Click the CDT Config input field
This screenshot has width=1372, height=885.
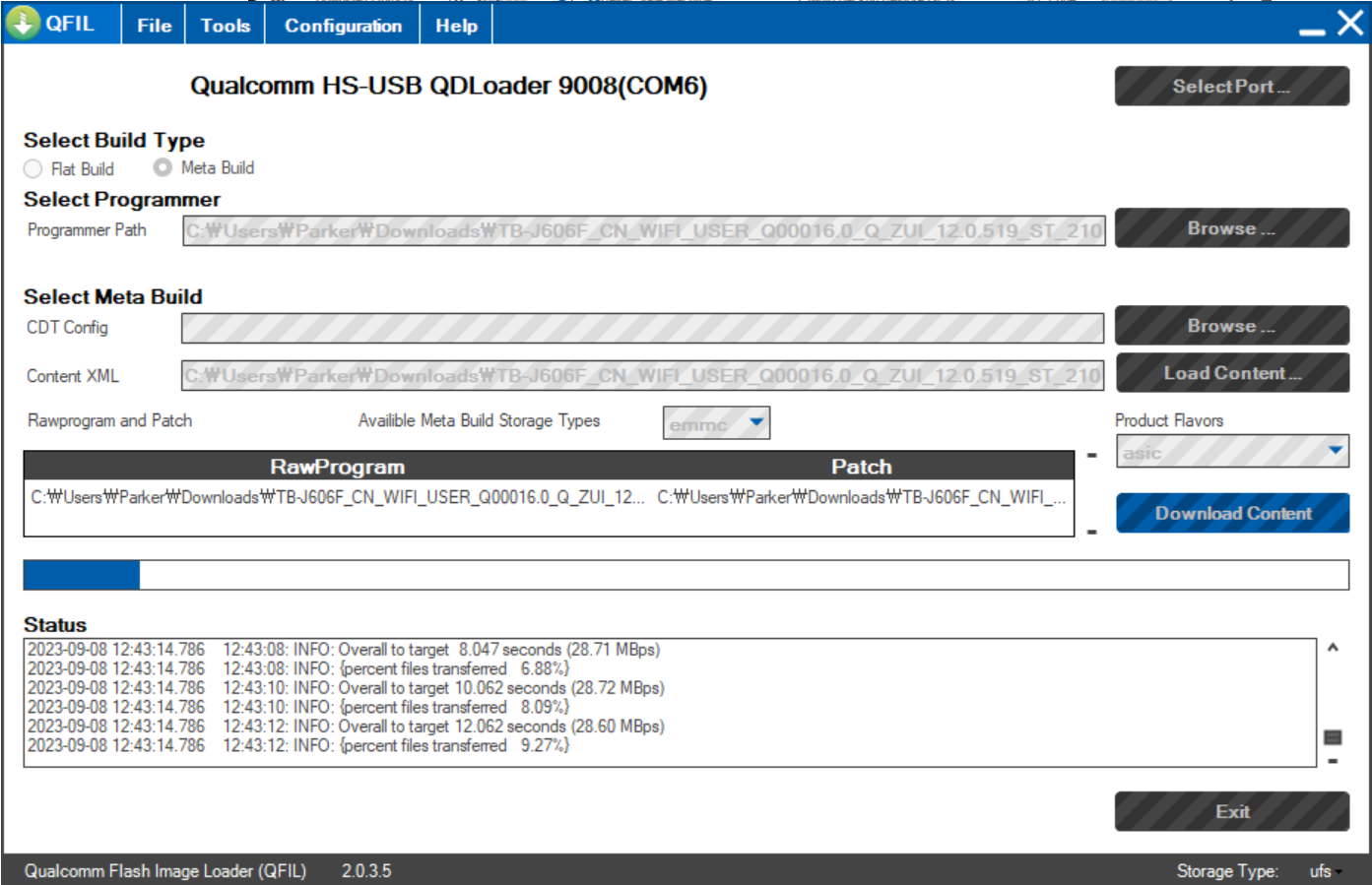point(642,328)
